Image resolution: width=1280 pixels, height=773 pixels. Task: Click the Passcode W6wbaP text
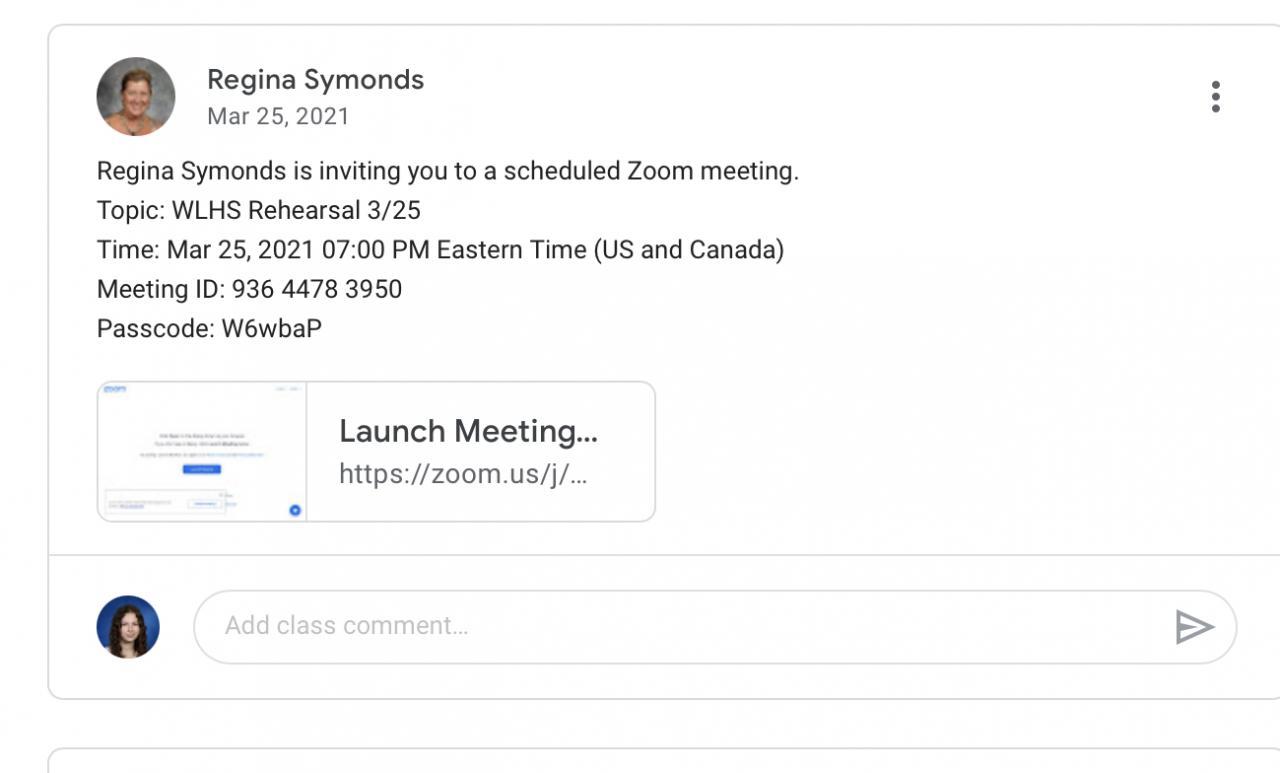(x=209, y=329)
